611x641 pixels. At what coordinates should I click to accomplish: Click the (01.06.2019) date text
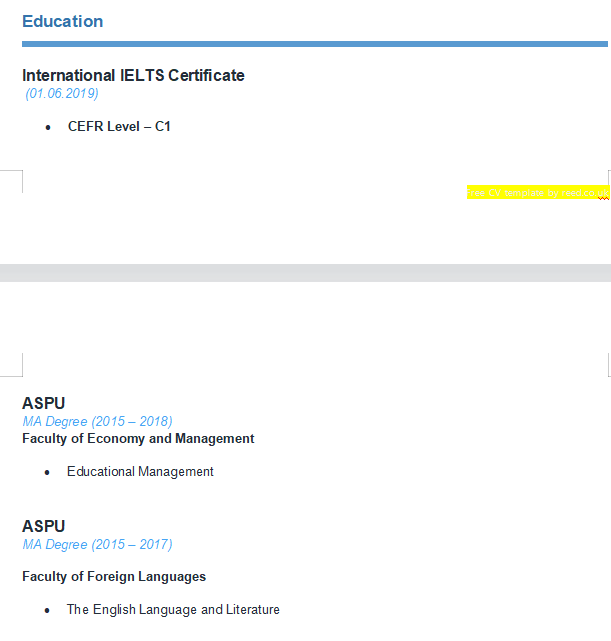62,94
